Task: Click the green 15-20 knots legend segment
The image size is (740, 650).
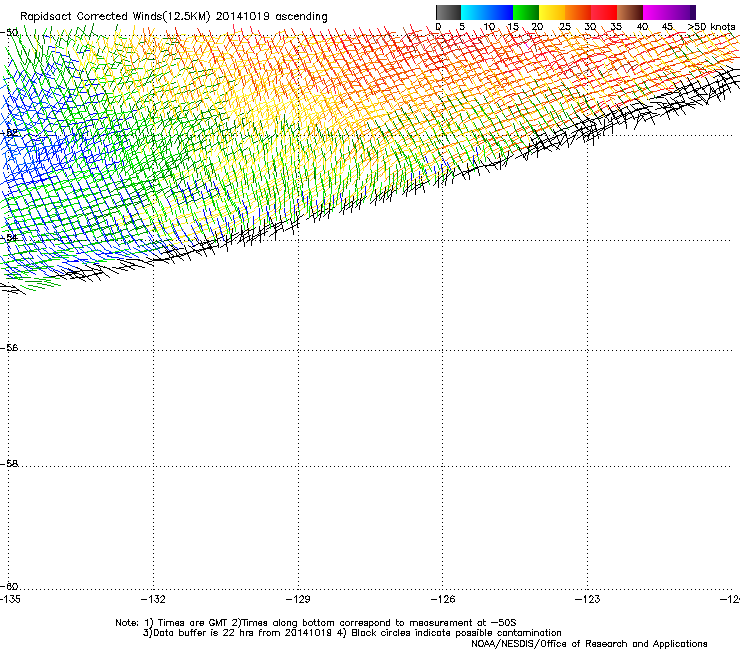Action: 526,12
